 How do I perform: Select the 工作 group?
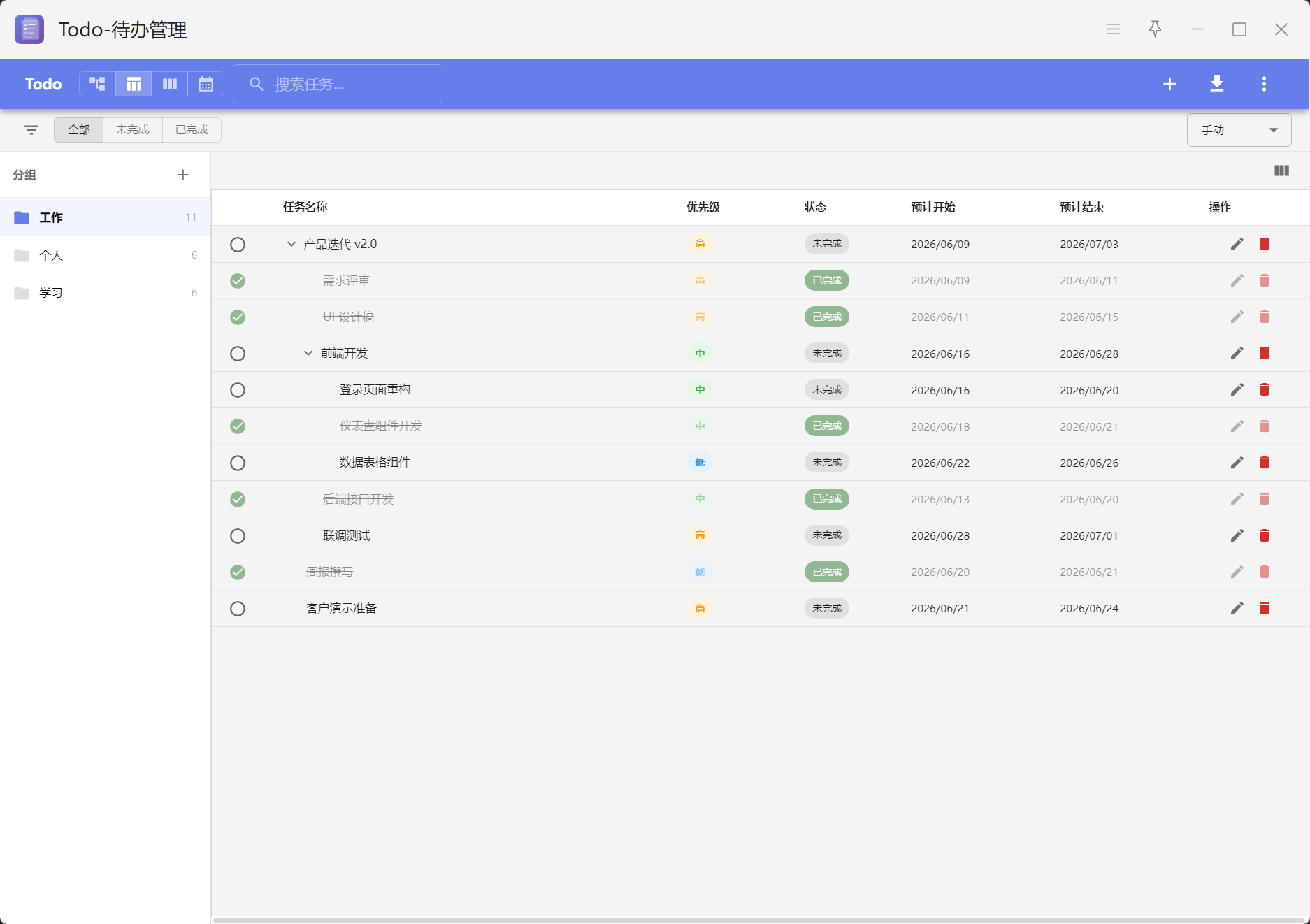[x=105, y=217]
